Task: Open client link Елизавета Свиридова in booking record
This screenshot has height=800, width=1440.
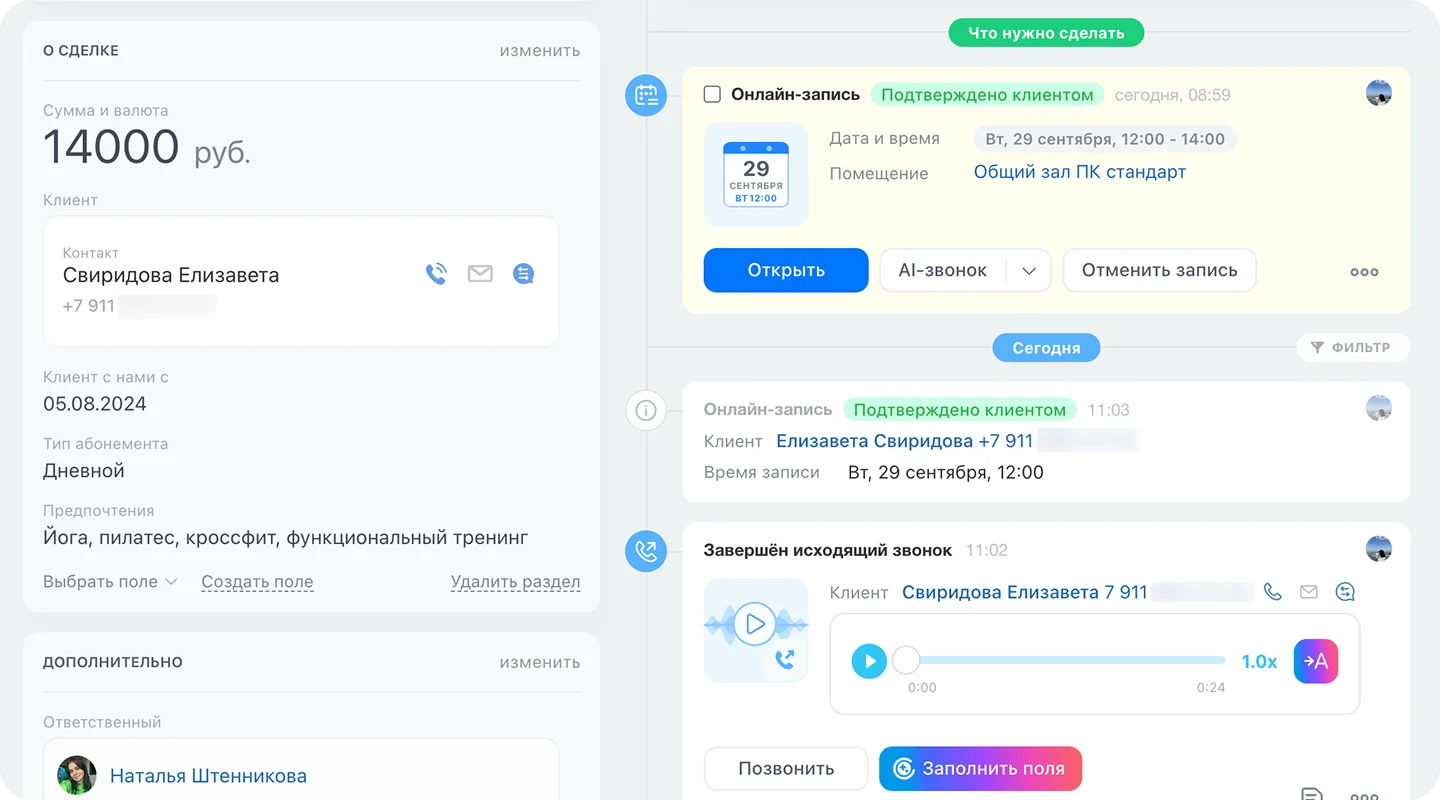Action: 904,440
